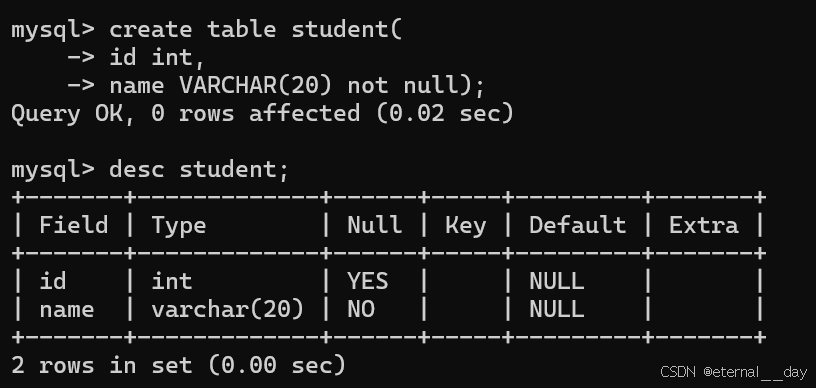Click the CSDN @eternal__day watermark
The height and width of the screenshot is (388, 816).
733,372
